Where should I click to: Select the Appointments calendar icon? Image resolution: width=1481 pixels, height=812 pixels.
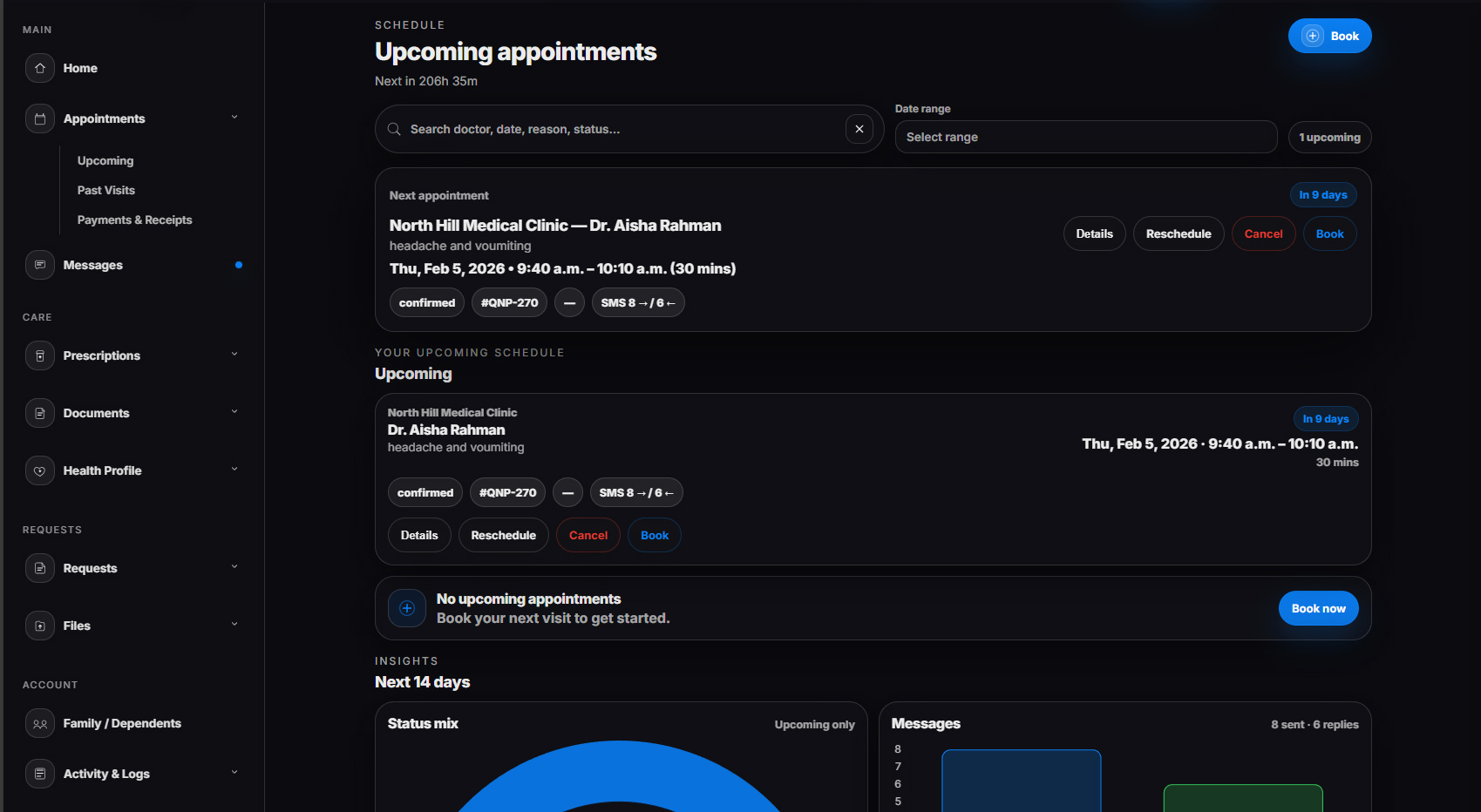point(39,118)
